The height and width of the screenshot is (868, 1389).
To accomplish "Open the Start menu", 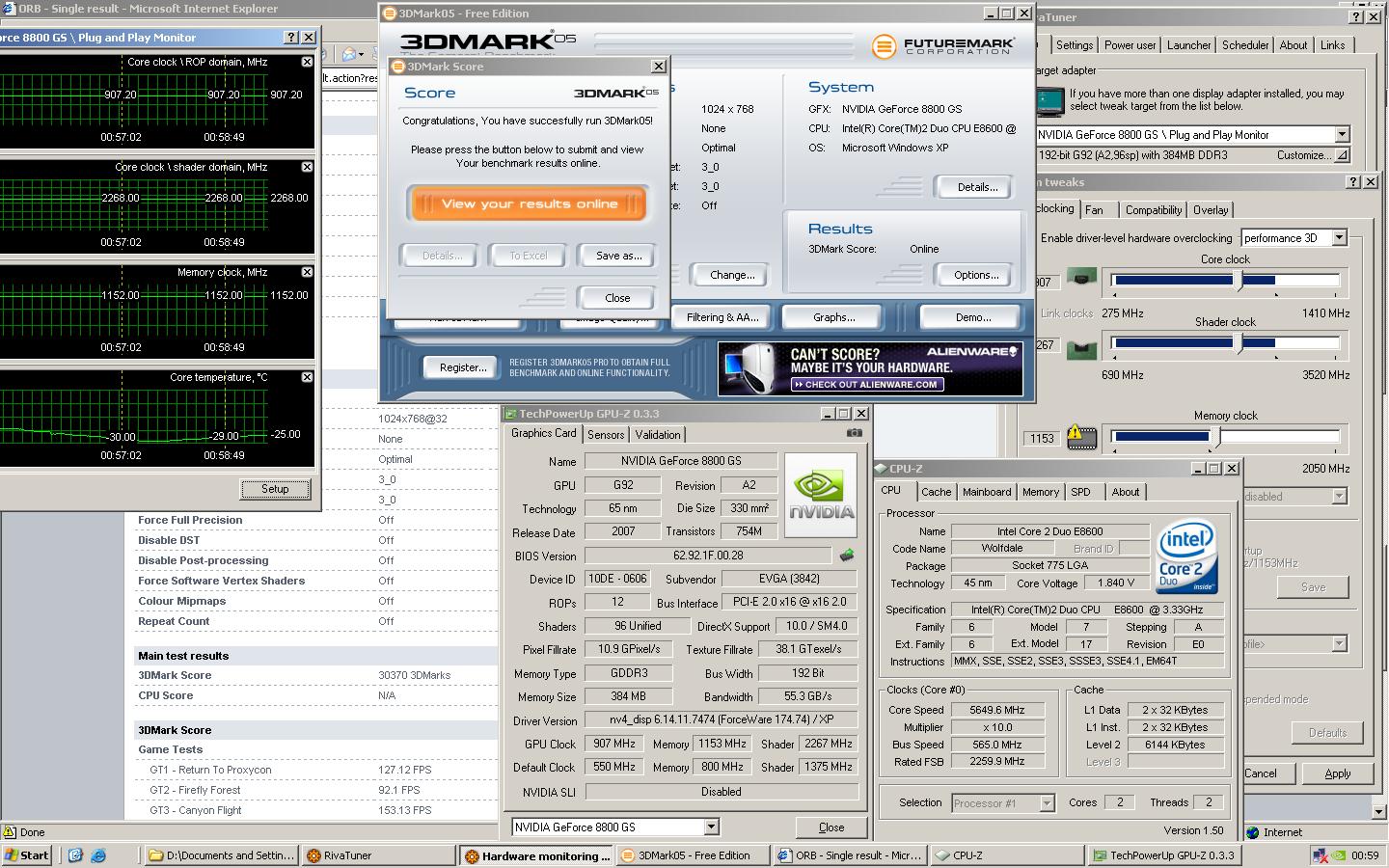I will 27,855.
